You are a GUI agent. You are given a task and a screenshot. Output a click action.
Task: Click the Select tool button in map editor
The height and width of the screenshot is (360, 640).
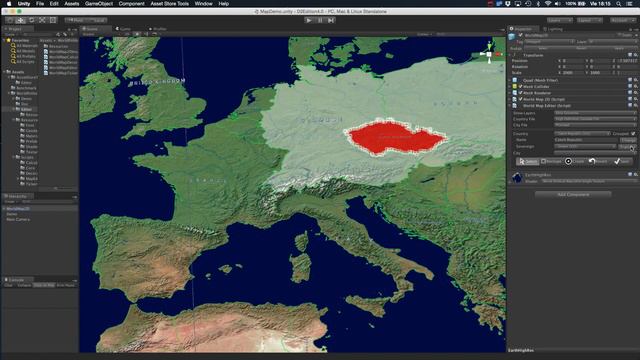point(527,162)
